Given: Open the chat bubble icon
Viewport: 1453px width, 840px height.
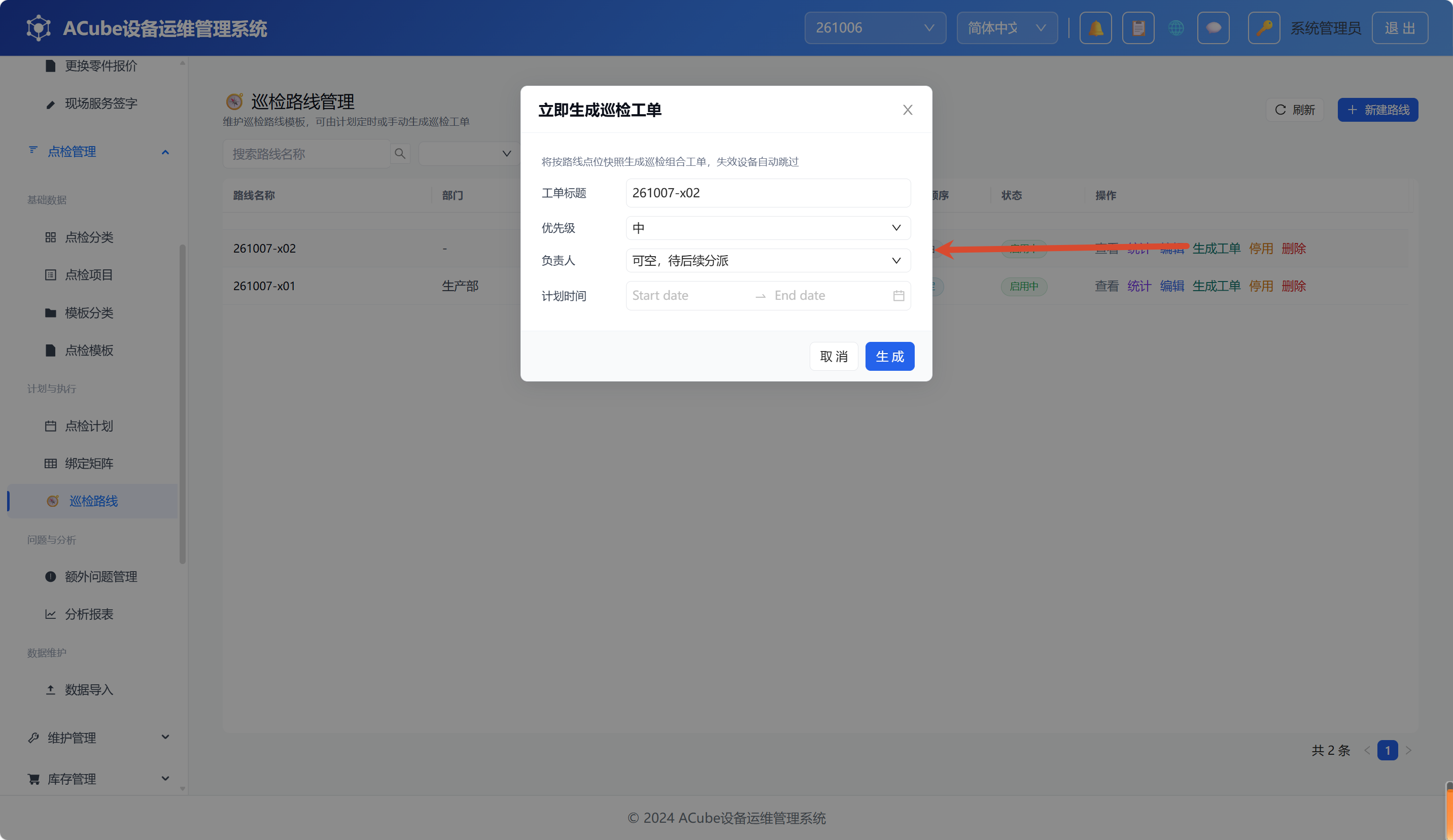Looking at the screenshot, I should tap(1213, 28).
